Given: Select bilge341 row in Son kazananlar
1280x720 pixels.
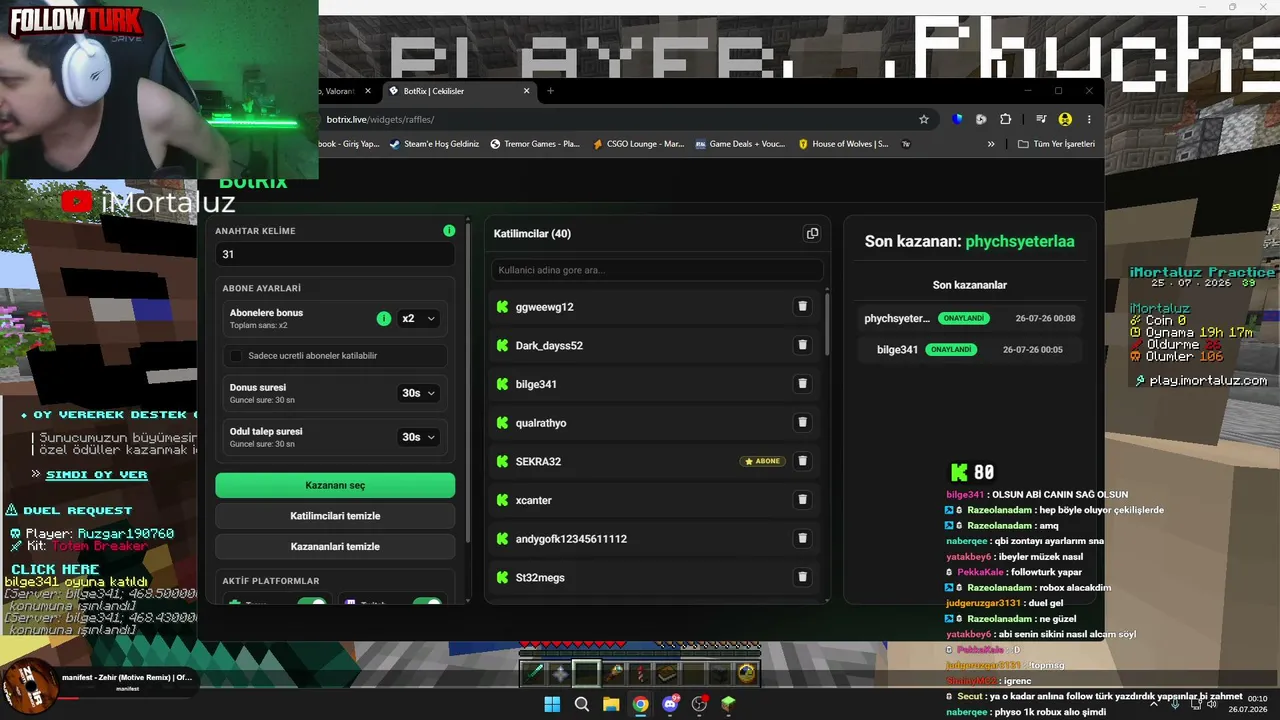Looking at the screenshot, I should coord(970,349).
